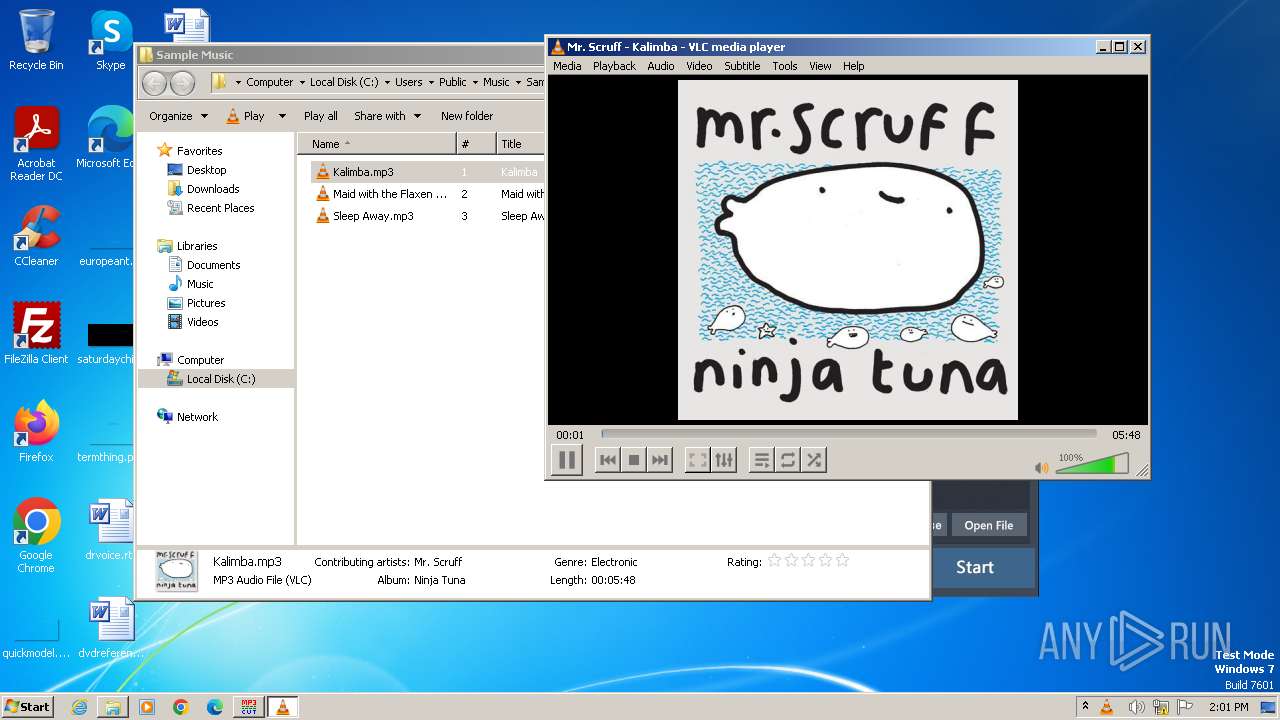Open the VLC View menu
1280x720 pixels.
[820, 66]
